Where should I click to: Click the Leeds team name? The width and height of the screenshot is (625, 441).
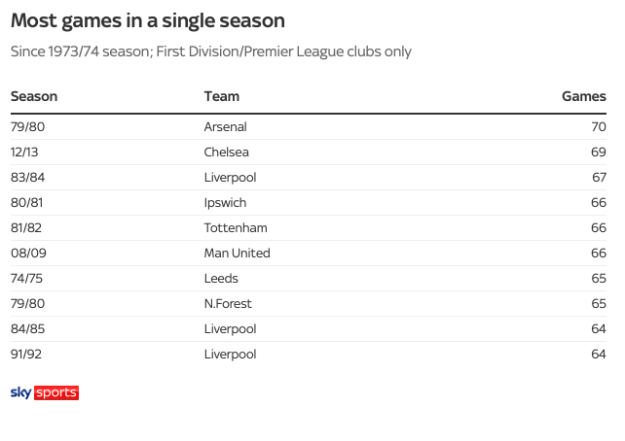[x=221, y=278]
